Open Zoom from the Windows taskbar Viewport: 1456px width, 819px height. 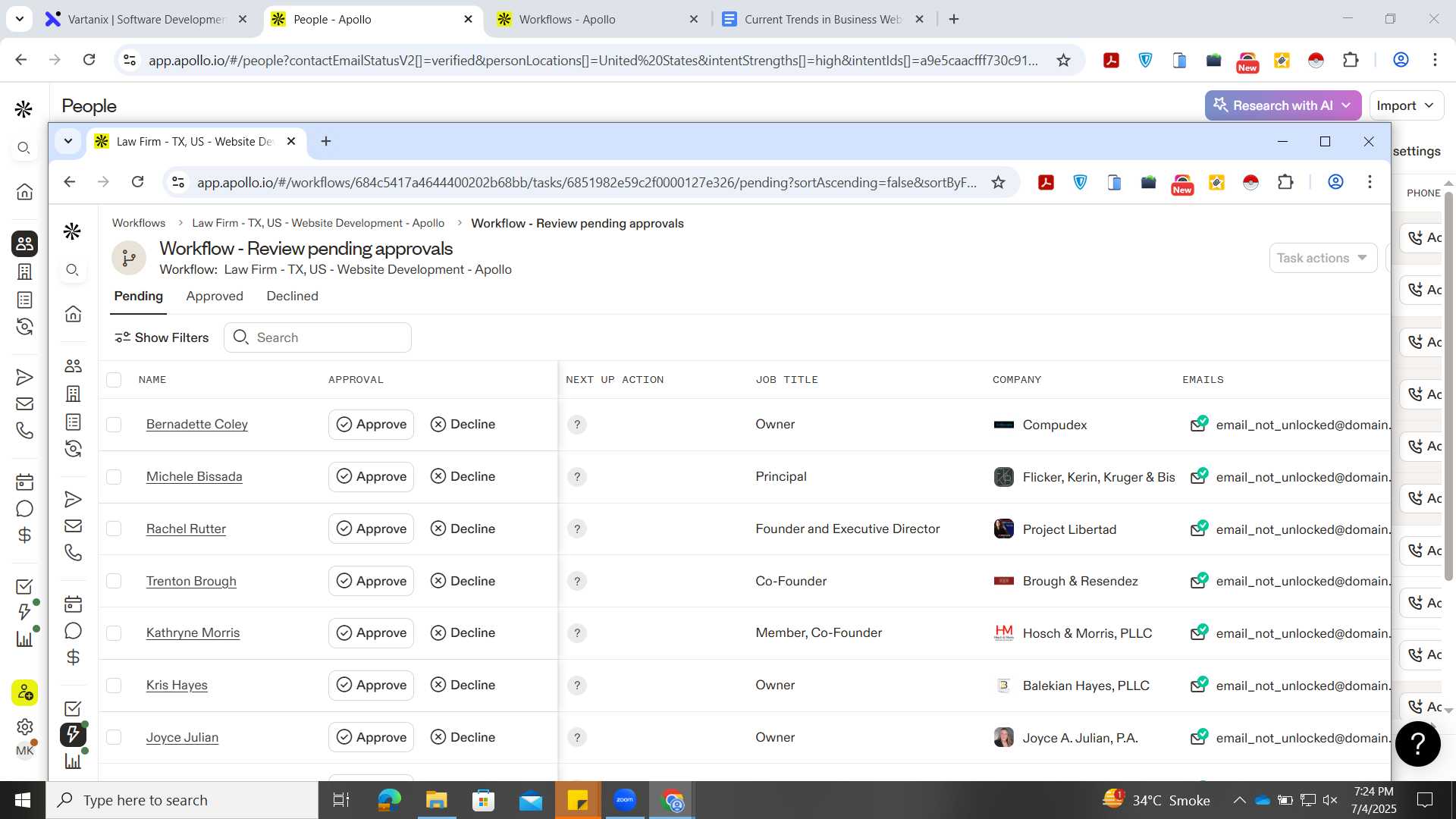click(625, 800)
